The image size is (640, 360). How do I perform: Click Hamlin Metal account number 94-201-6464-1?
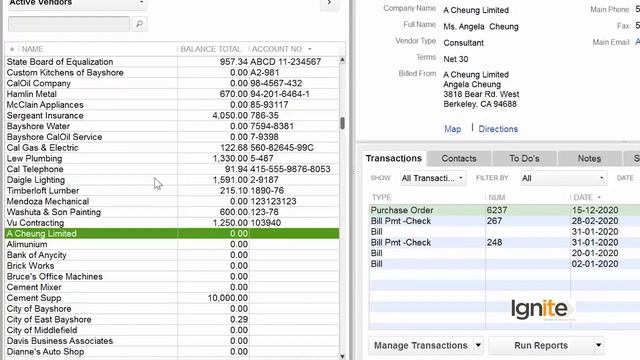[x=280, y=94]
